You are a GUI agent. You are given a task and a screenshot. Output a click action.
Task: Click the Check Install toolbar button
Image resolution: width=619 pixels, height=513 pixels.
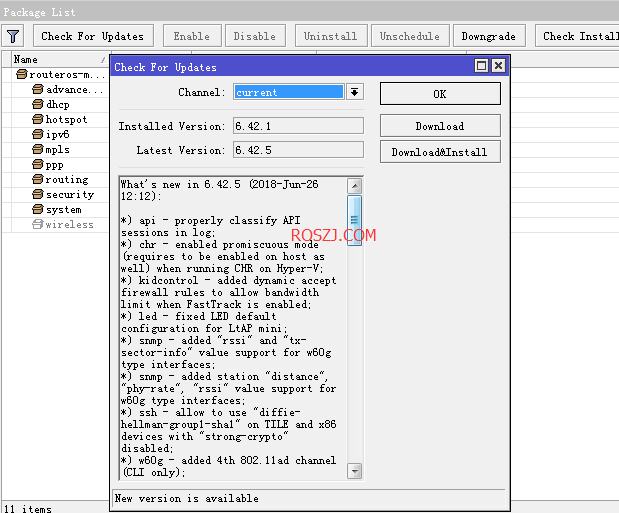click(x=577, y=36)
